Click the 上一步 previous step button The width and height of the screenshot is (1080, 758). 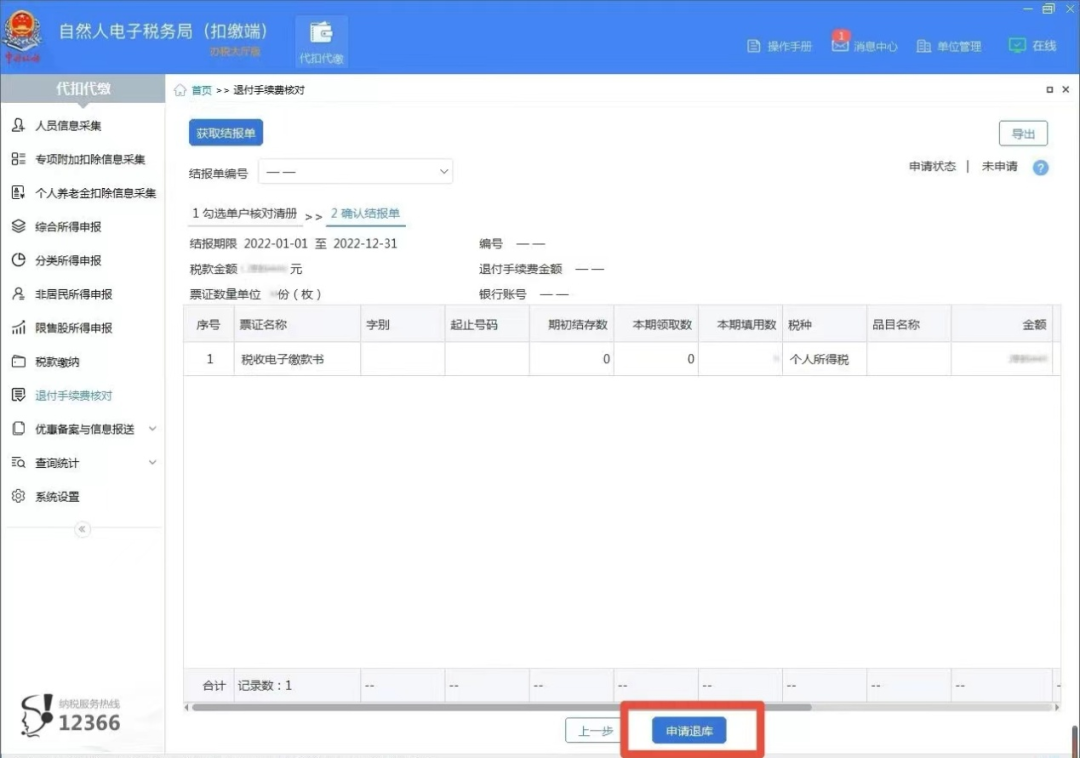(x=595, y=730)
